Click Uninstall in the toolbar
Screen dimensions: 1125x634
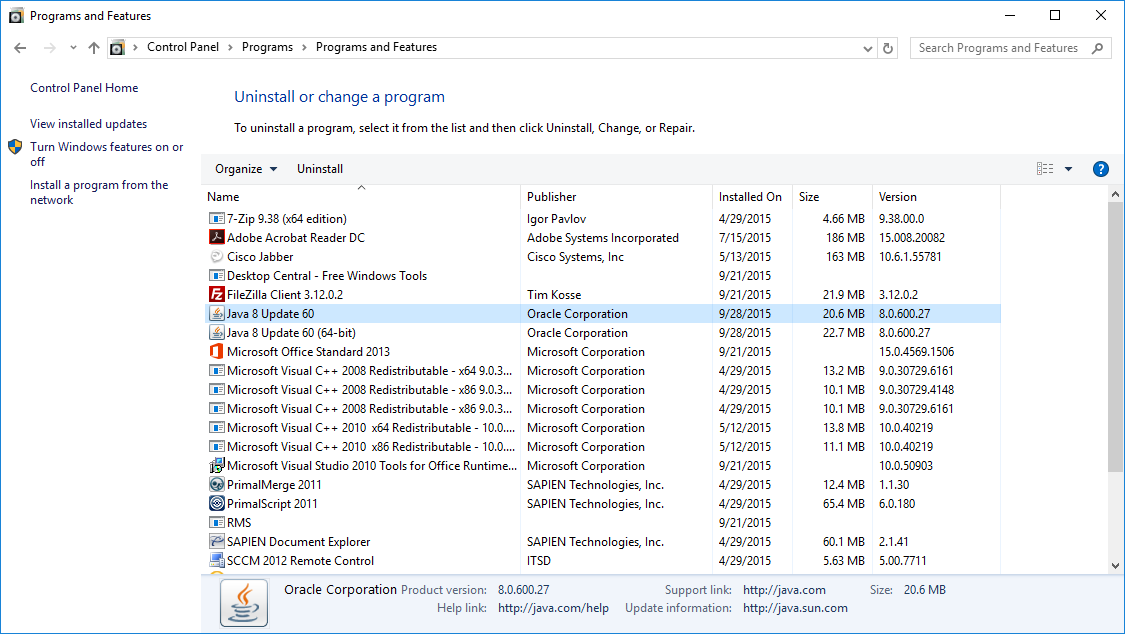(x=320, y=169)
